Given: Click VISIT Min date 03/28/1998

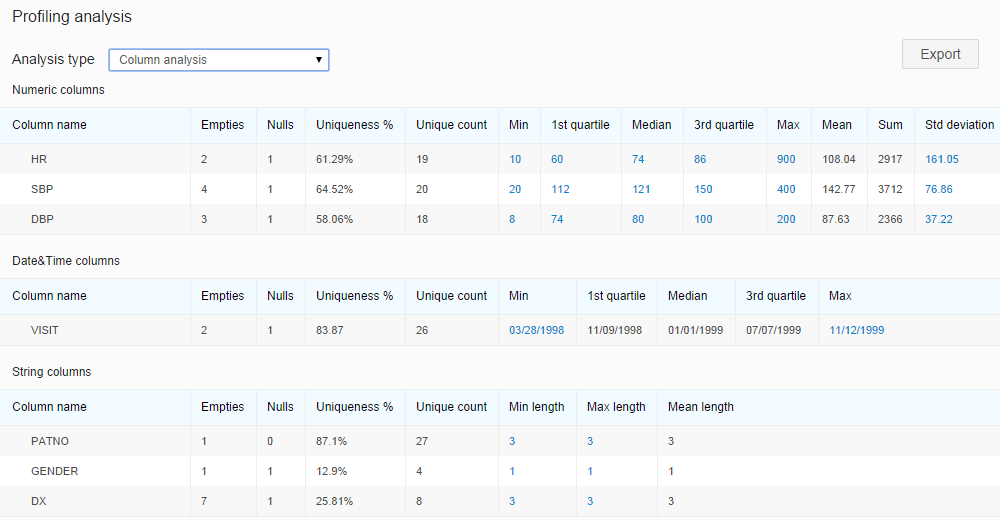Looking at the screenshot, I should 536,330.
